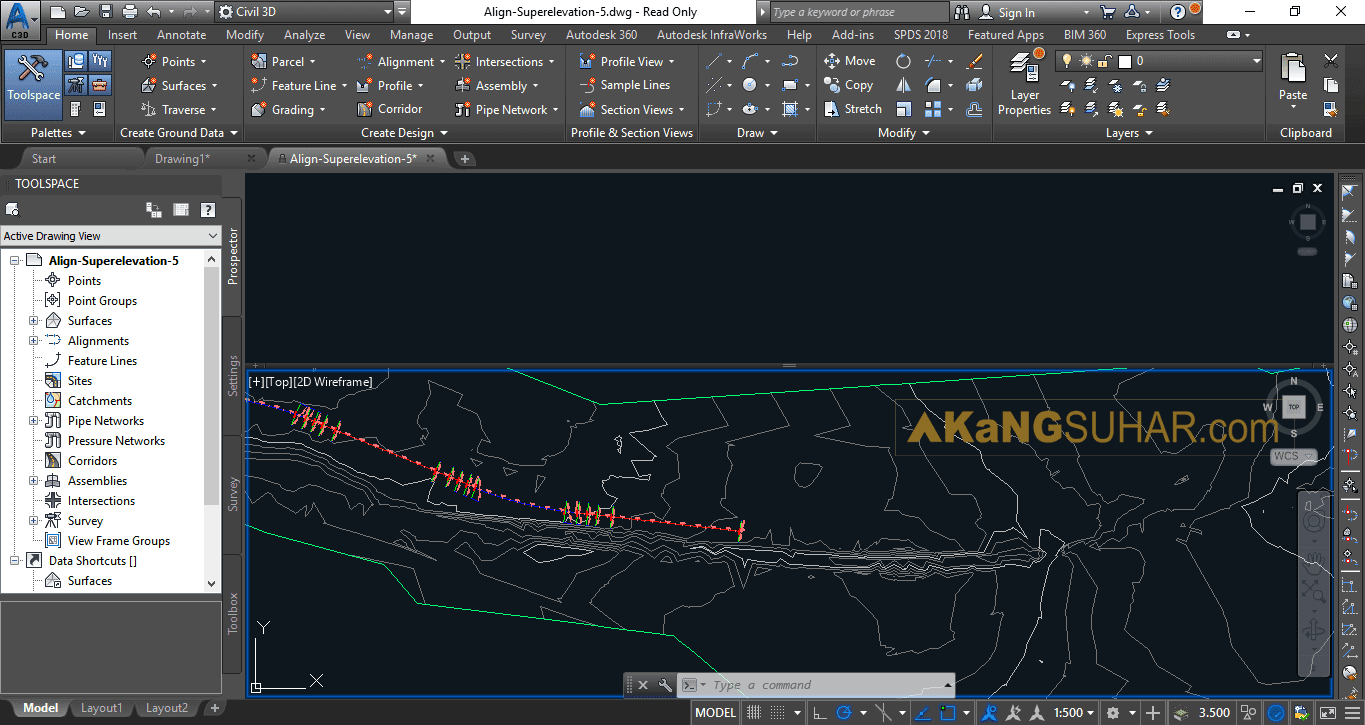Select the Copy tool in Modify panel
1365x725 pixels.
[x=848, y=85]
